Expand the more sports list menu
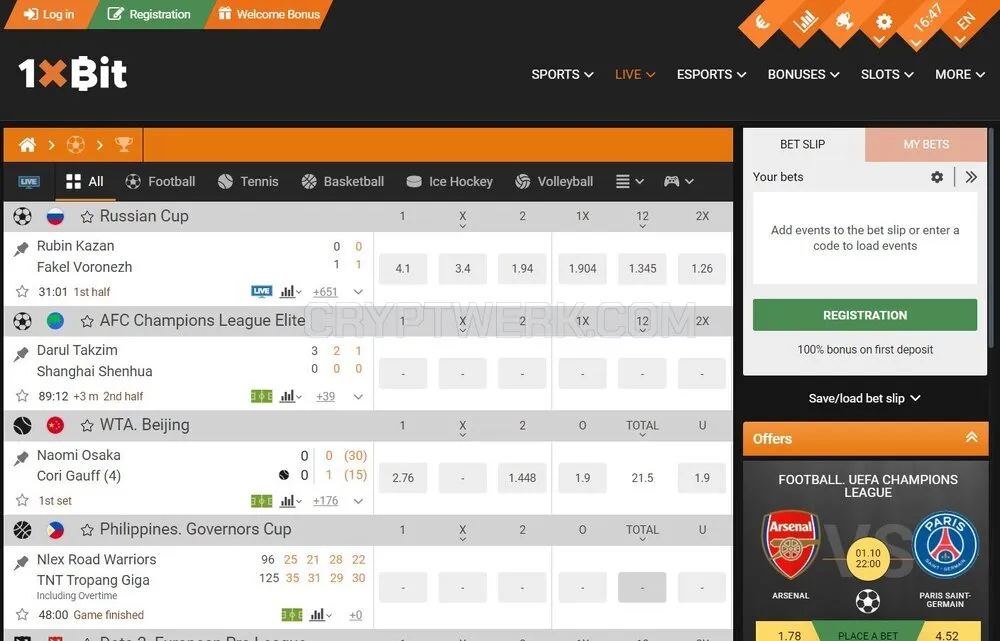Screen dimensions: 1000x641 (x=629, y=182)
